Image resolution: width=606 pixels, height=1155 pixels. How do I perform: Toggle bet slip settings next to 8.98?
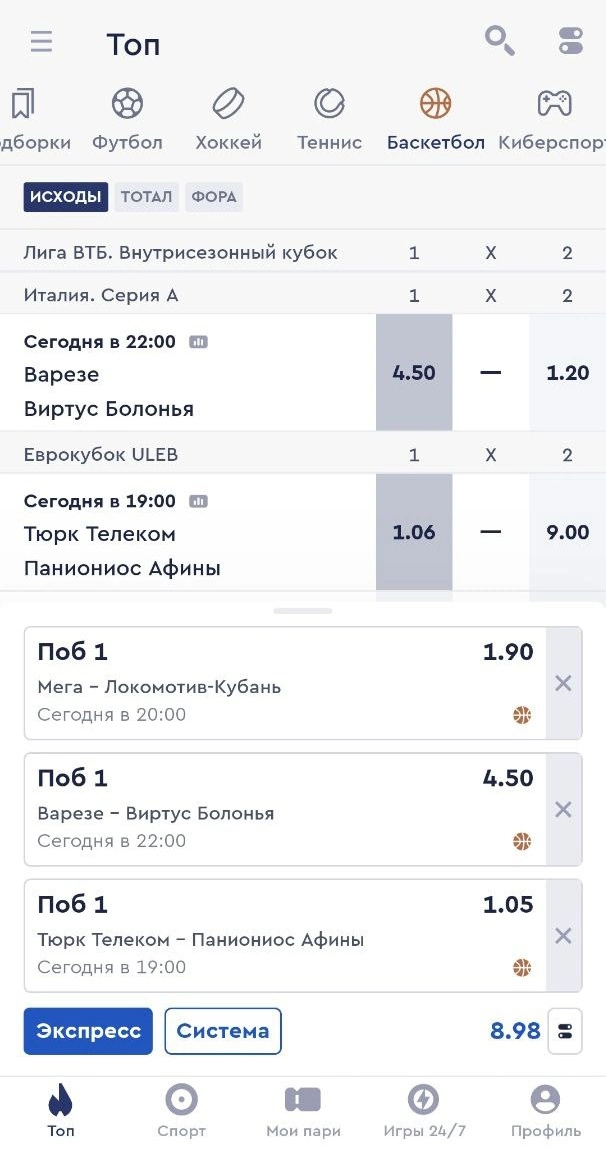click(565, 1031)
